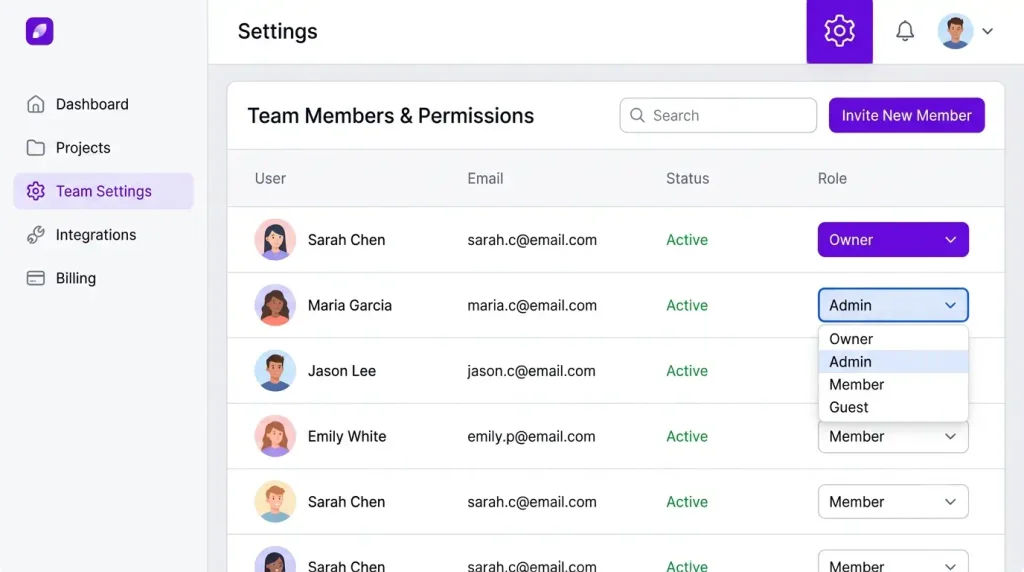This screenshot has width=1024, height=572.
Task: Select Team Settings in sidebar
Action: (104, 191)
